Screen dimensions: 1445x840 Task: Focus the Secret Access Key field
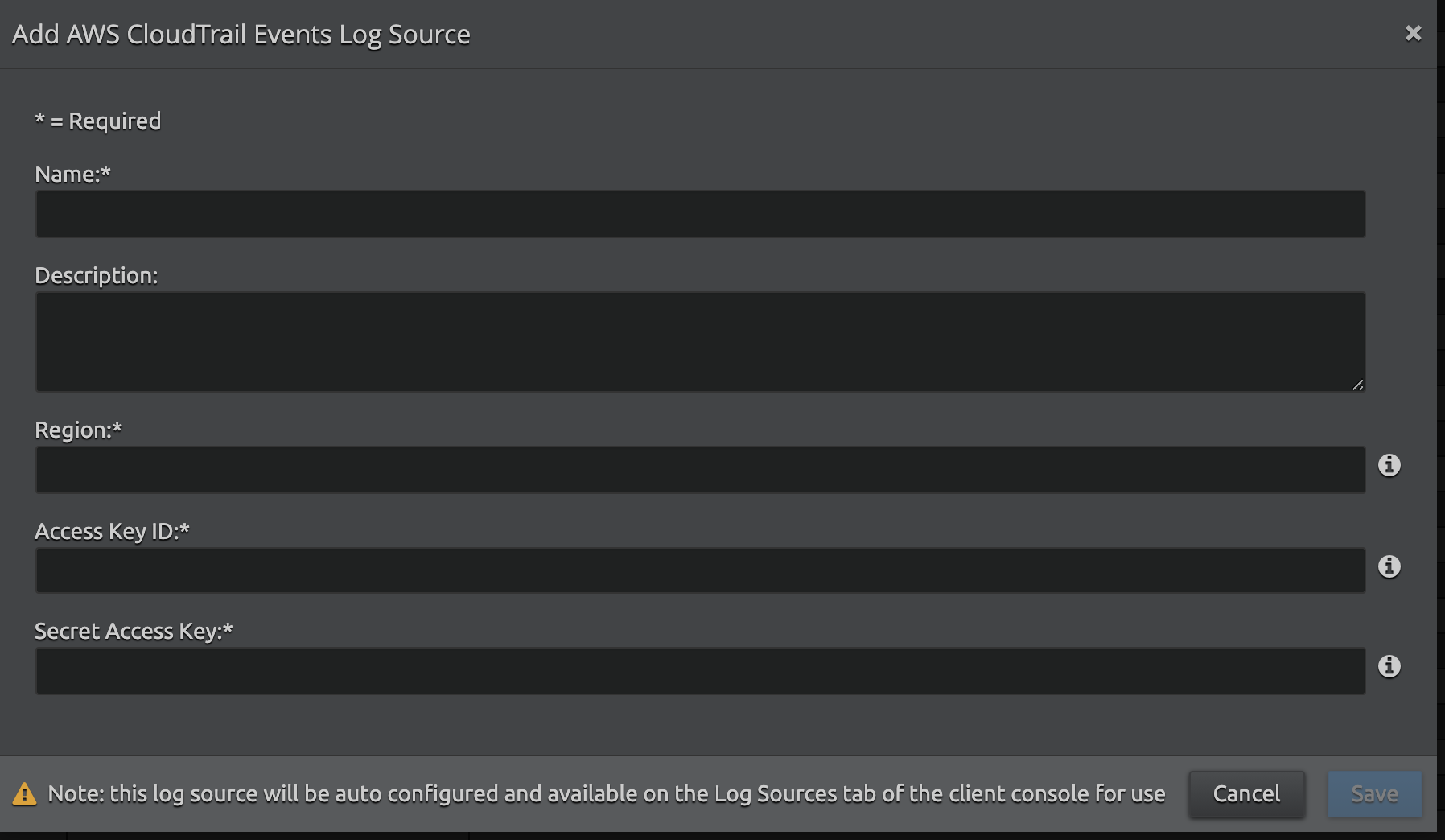pos(700,671)
